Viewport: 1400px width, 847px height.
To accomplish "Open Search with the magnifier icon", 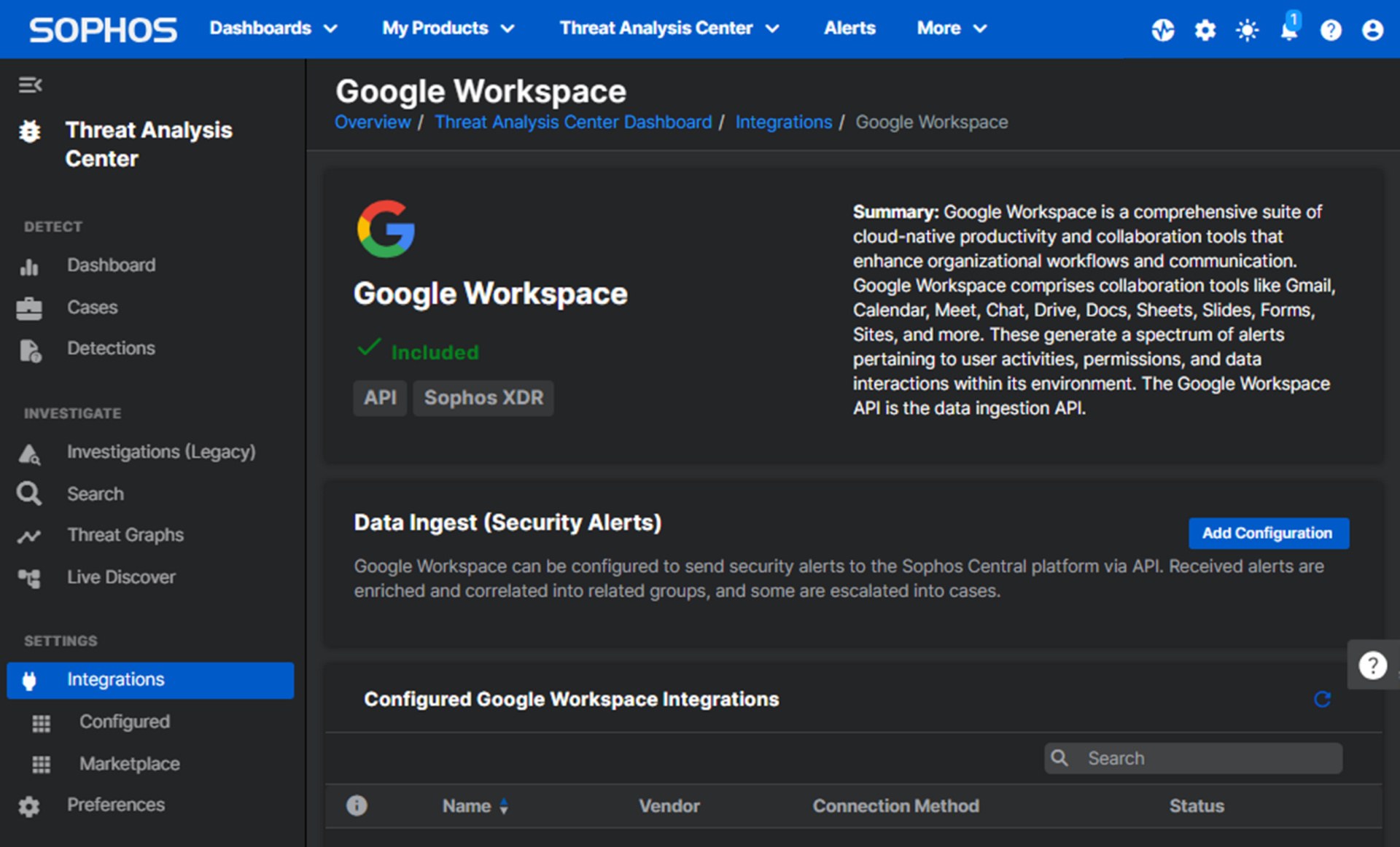I will click(x=29, y=493).
